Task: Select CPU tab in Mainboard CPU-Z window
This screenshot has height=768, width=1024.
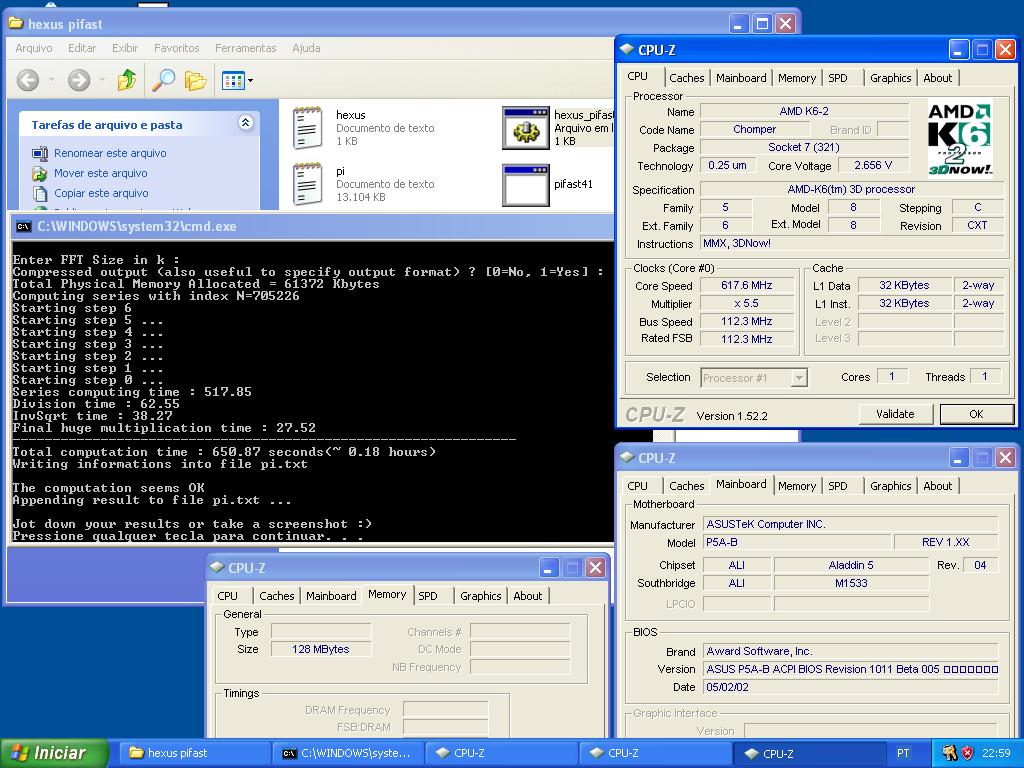Action: click(x=637, y=486)
